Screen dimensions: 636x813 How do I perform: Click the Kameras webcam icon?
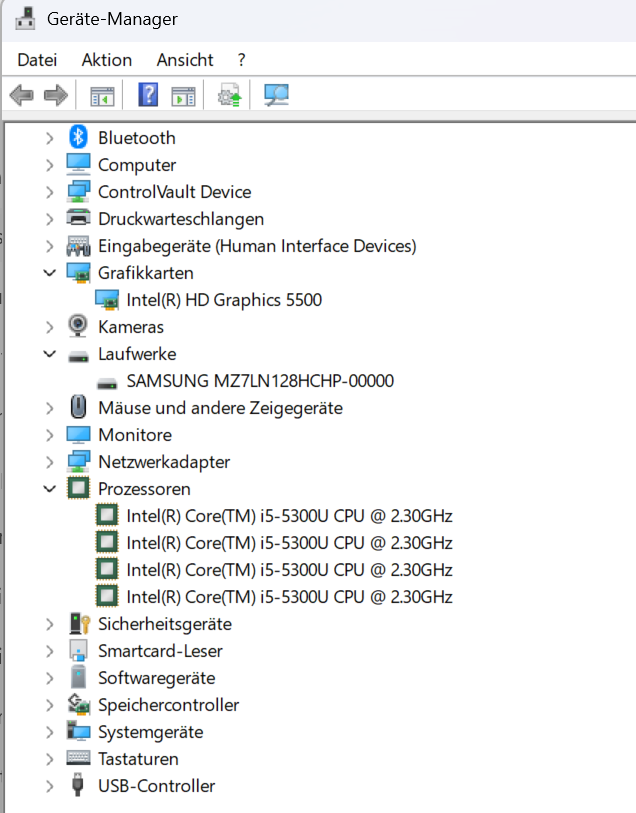(x=78, y=327)
